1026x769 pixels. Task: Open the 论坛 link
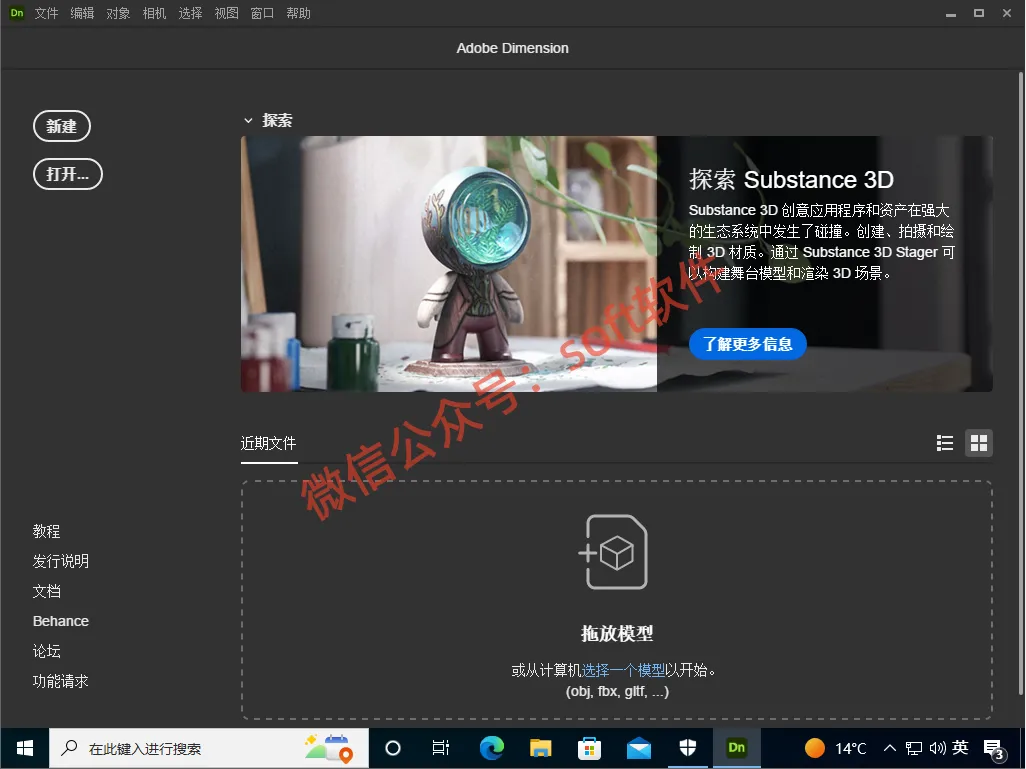pyautogui.click(x=46, y=651)
